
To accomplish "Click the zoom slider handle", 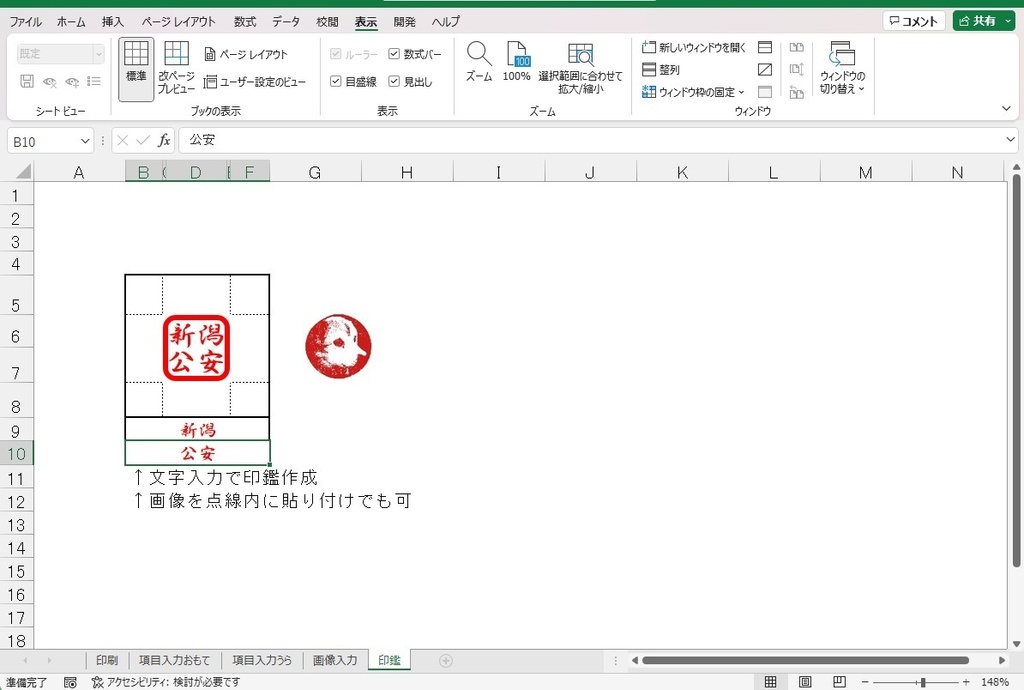I will 923,682.
